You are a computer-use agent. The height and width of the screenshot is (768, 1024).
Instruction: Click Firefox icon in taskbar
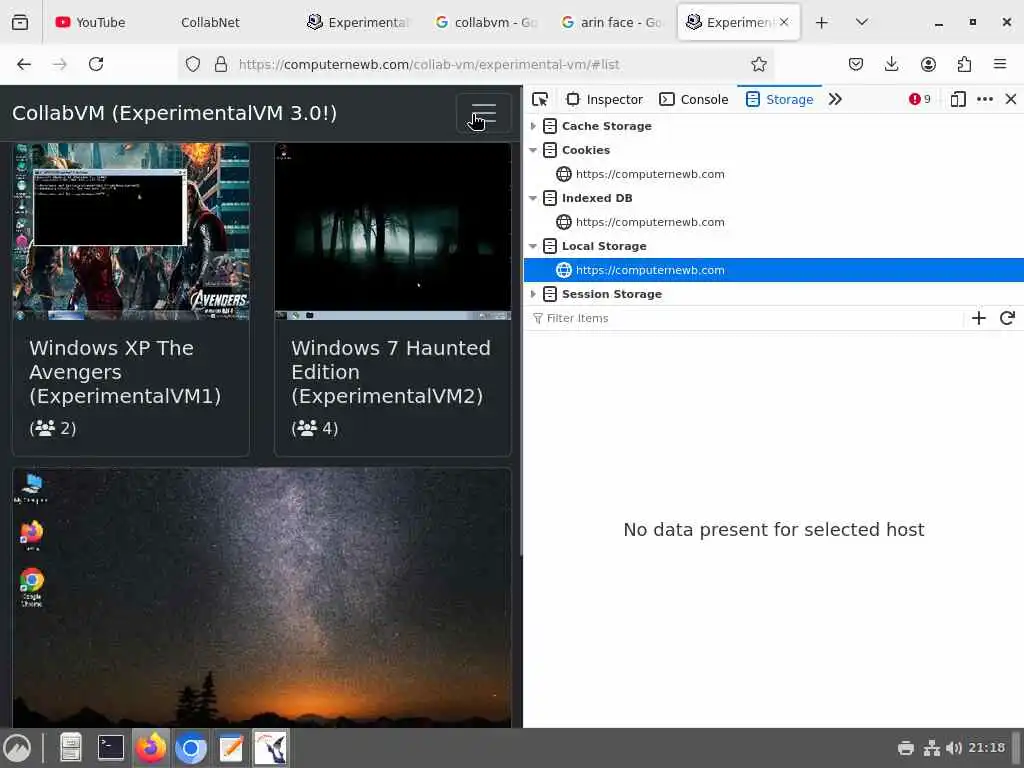(151, 748)
